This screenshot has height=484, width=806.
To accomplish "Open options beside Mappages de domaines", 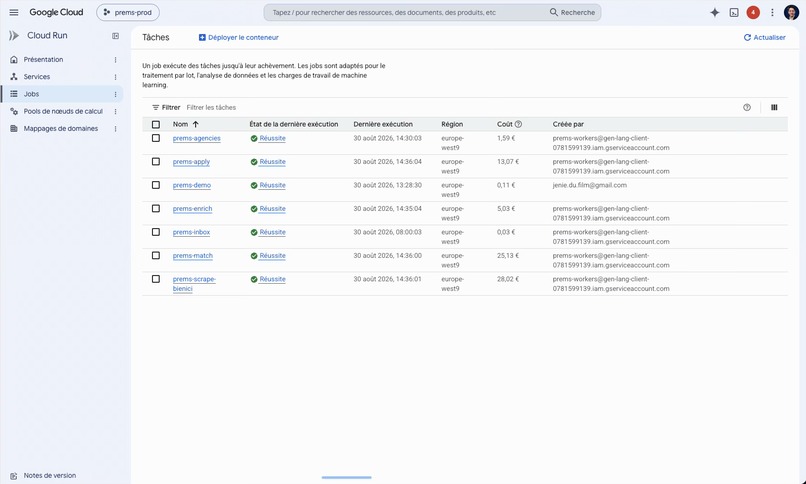I will (x=116, y=129).
